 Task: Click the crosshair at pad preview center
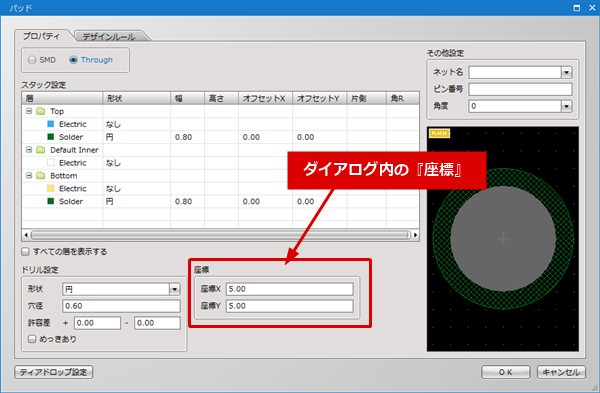(x=503, y=239)
